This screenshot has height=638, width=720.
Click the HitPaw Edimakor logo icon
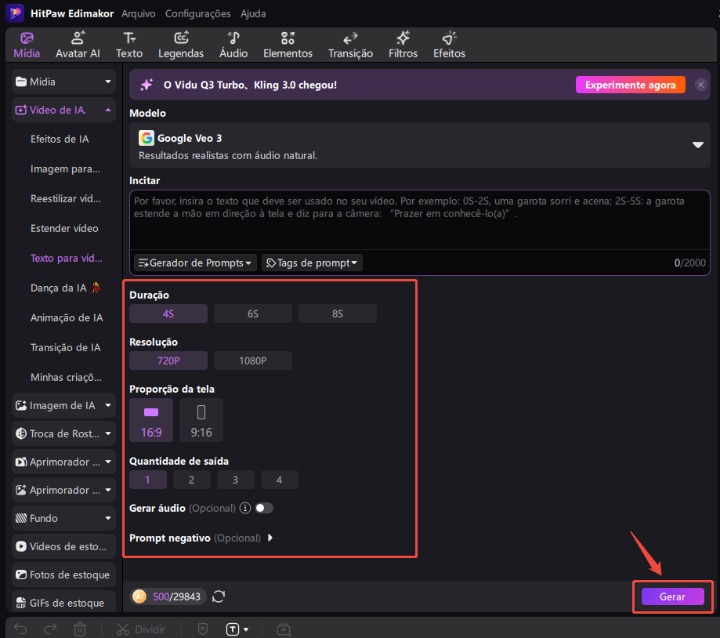pyautogui.click(x=15, y=13)
